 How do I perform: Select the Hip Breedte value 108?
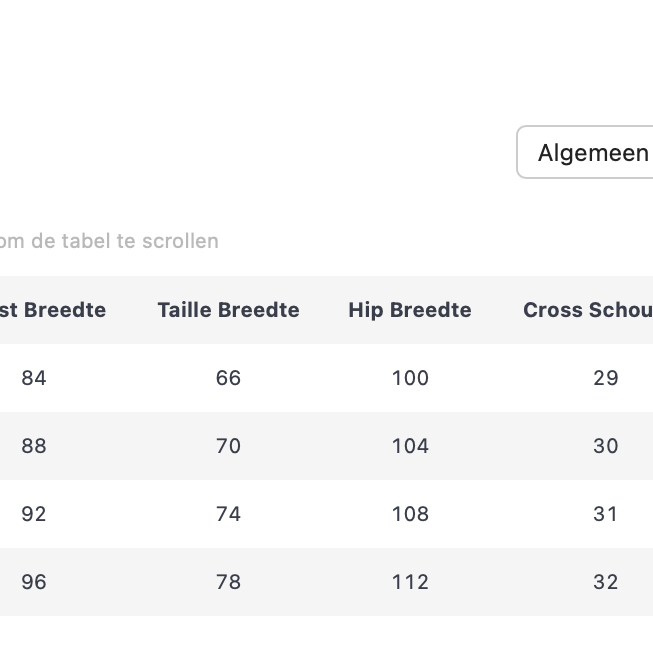(x=410, y=514)
